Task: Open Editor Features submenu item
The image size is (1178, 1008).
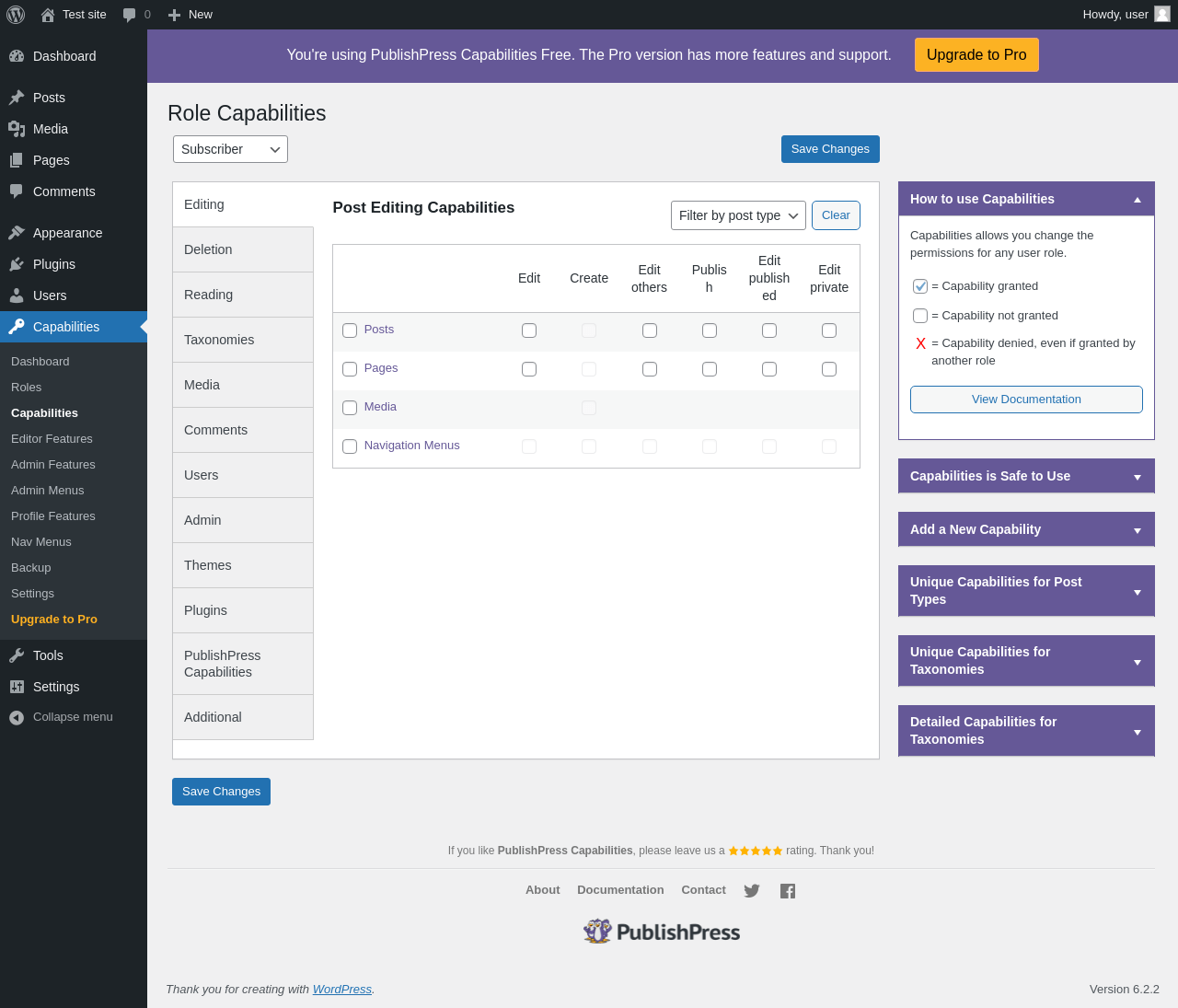Action: [x=52, y=439]
